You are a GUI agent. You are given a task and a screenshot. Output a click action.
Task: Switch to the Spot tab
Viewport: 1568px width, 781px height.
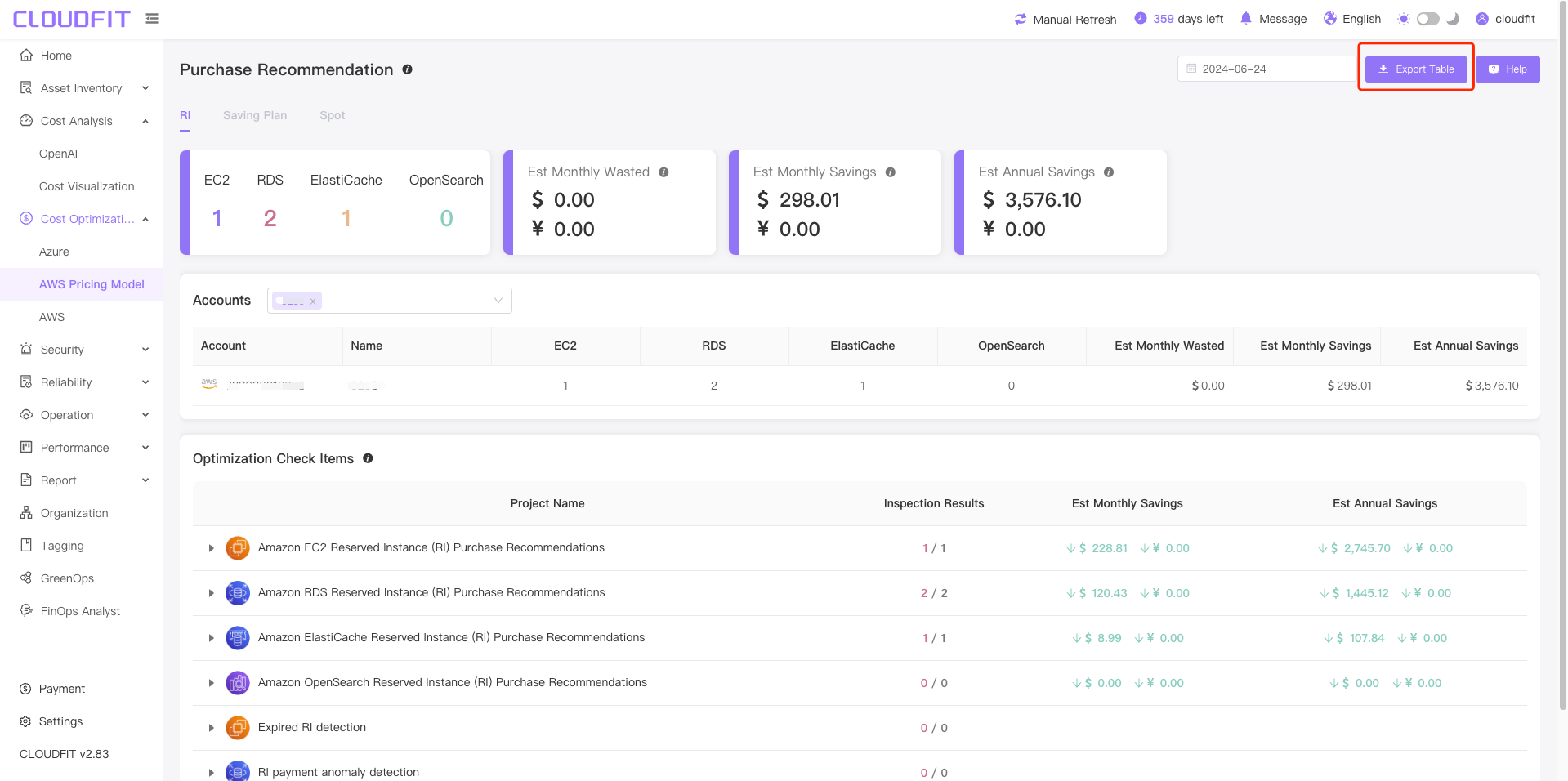[x=333, y=115]
